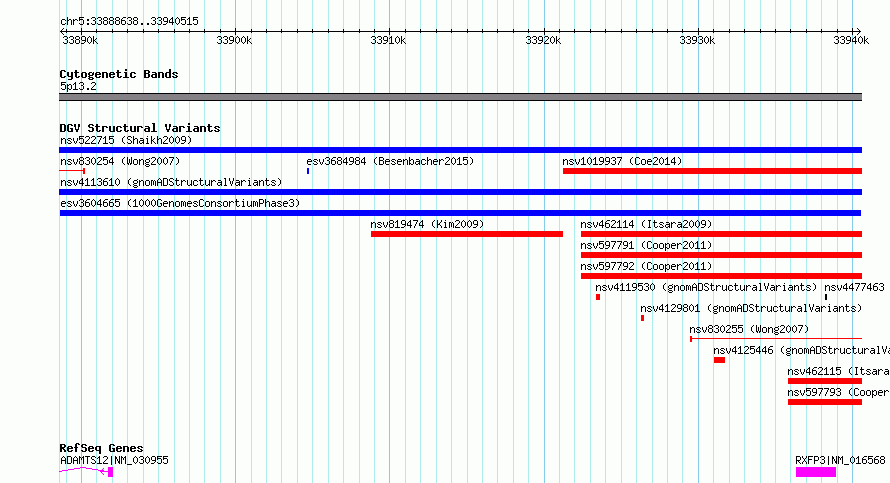Open the nsv597791 (Cooper2011) label

tap(646, 245)
